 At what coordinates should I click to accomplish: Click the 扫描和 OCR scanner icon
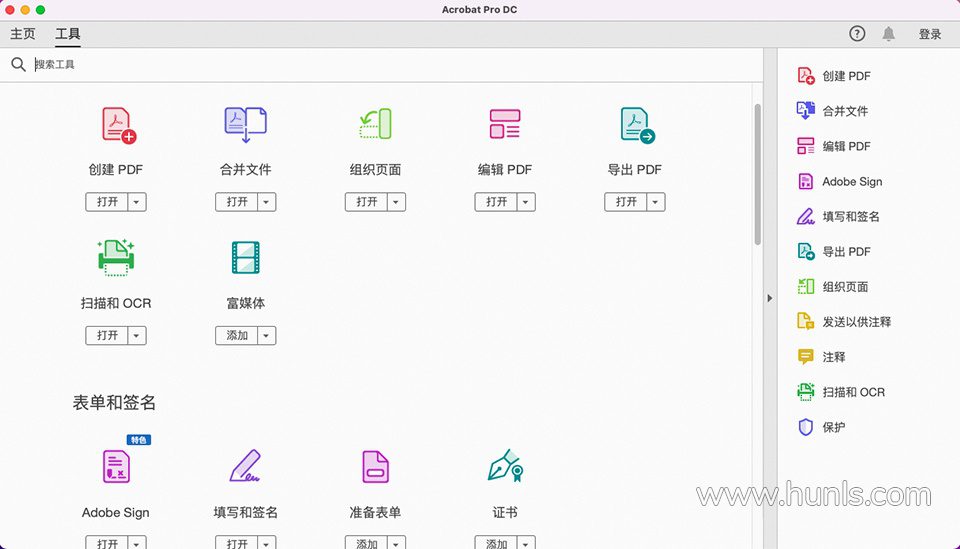tap(116, 258)
